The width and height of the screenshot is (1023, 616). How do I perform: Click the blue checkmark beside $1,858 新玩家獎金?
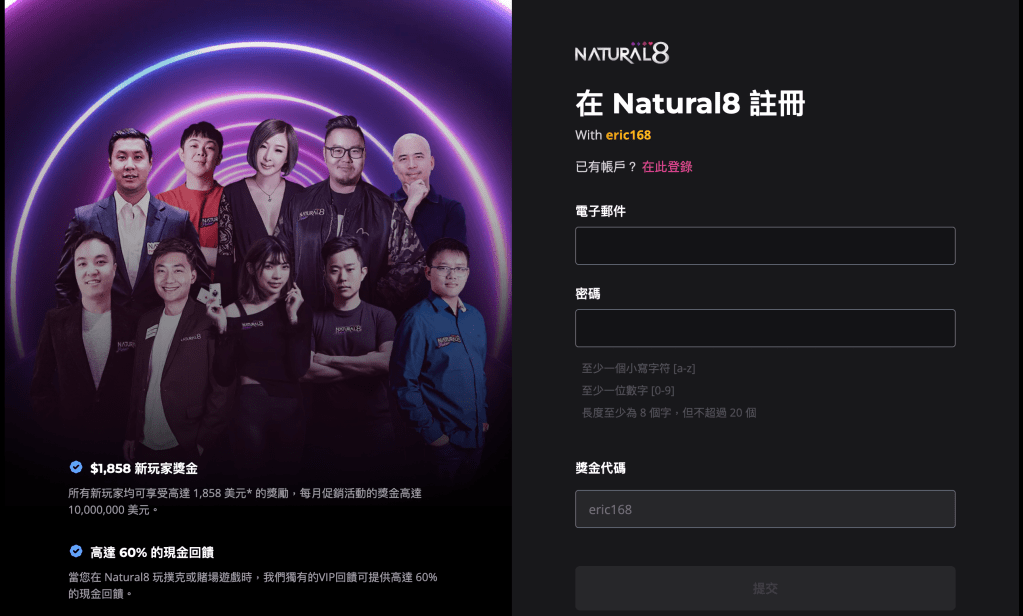point(76,467)
